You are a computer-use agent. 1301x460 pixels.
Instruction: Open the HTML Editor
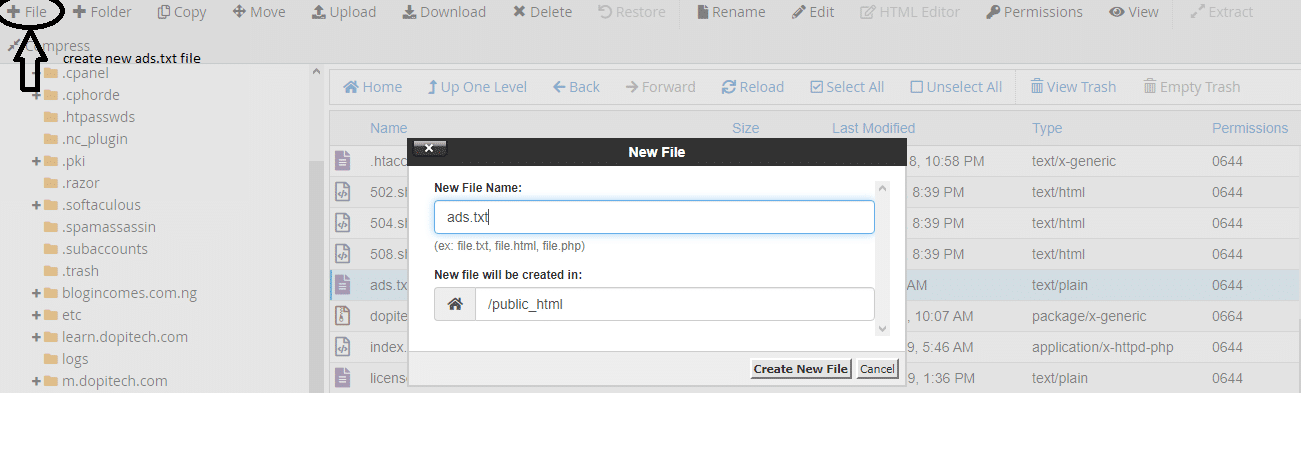pyautogui.click(x=910, y=12)
